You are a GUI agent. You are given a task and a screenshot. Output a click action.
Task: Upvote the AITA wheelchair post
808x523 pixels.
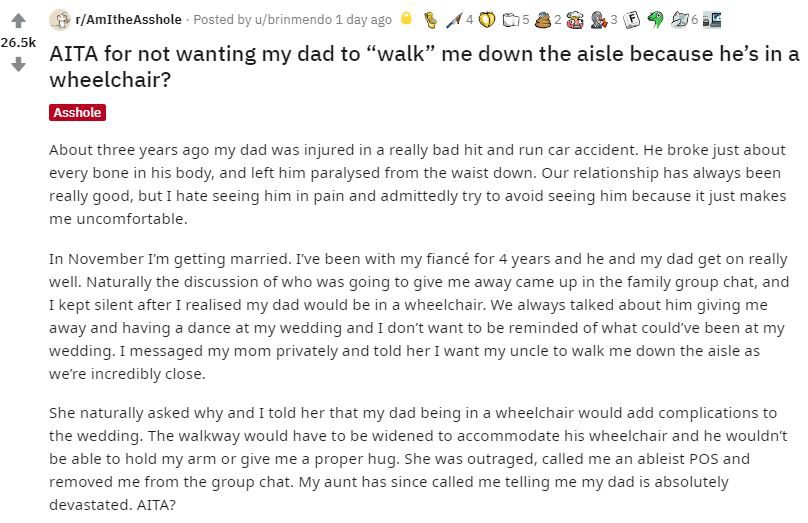(19, 21)
